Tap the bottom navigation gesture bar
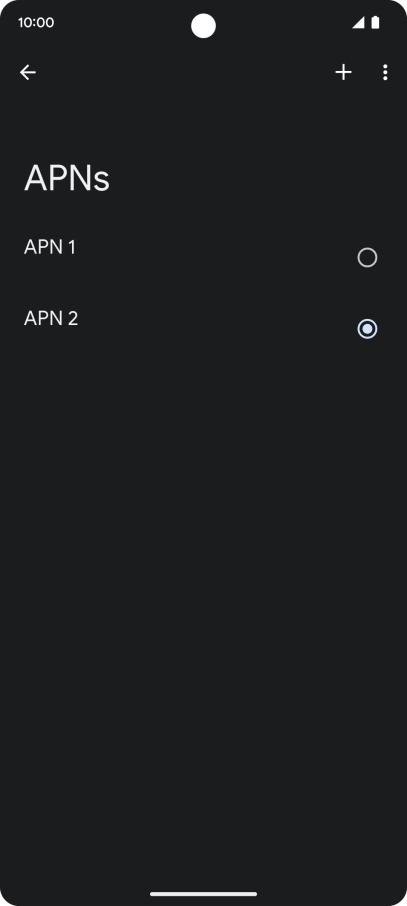407x906 pixels. pos(204,894)
